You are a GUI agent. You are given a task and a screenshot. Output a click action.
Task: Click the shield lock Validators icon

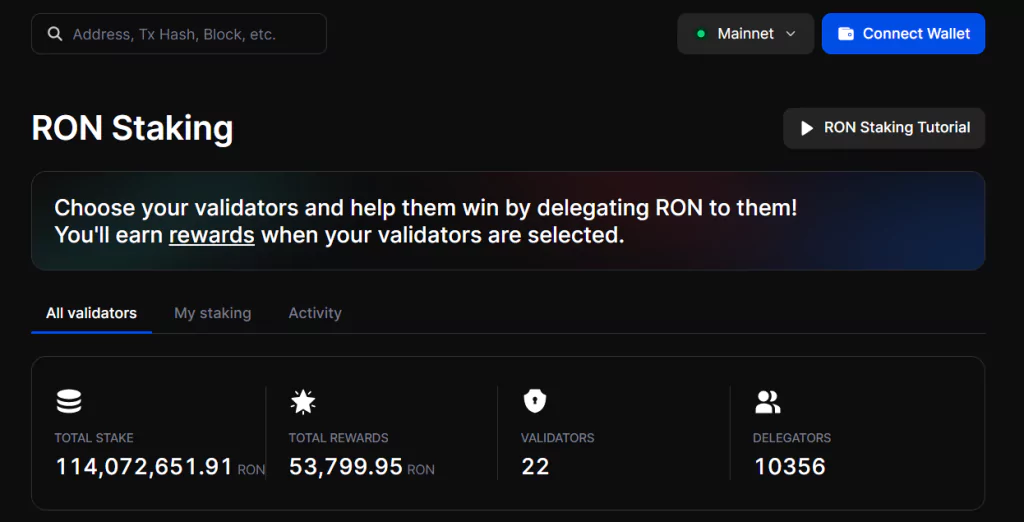point(535,400)
